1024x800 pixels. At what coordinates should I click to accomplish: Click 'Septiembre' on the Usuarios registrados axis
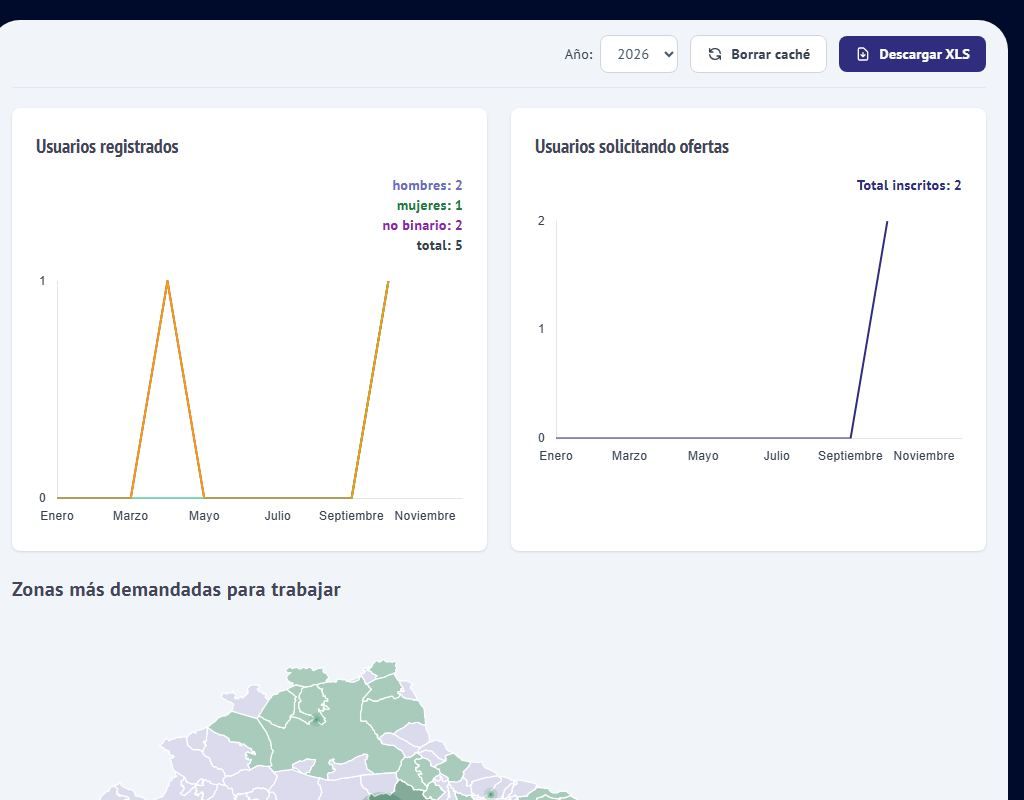tap(351, 516)
